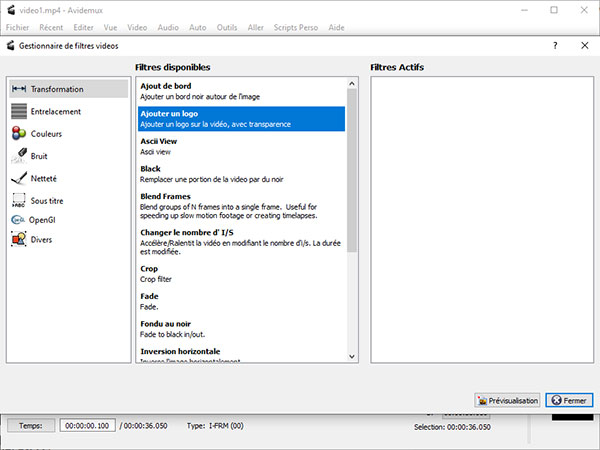Pick the Crop filter from list
The width and height of the screenshot is (600, 450).
click(x=241, y=274)
